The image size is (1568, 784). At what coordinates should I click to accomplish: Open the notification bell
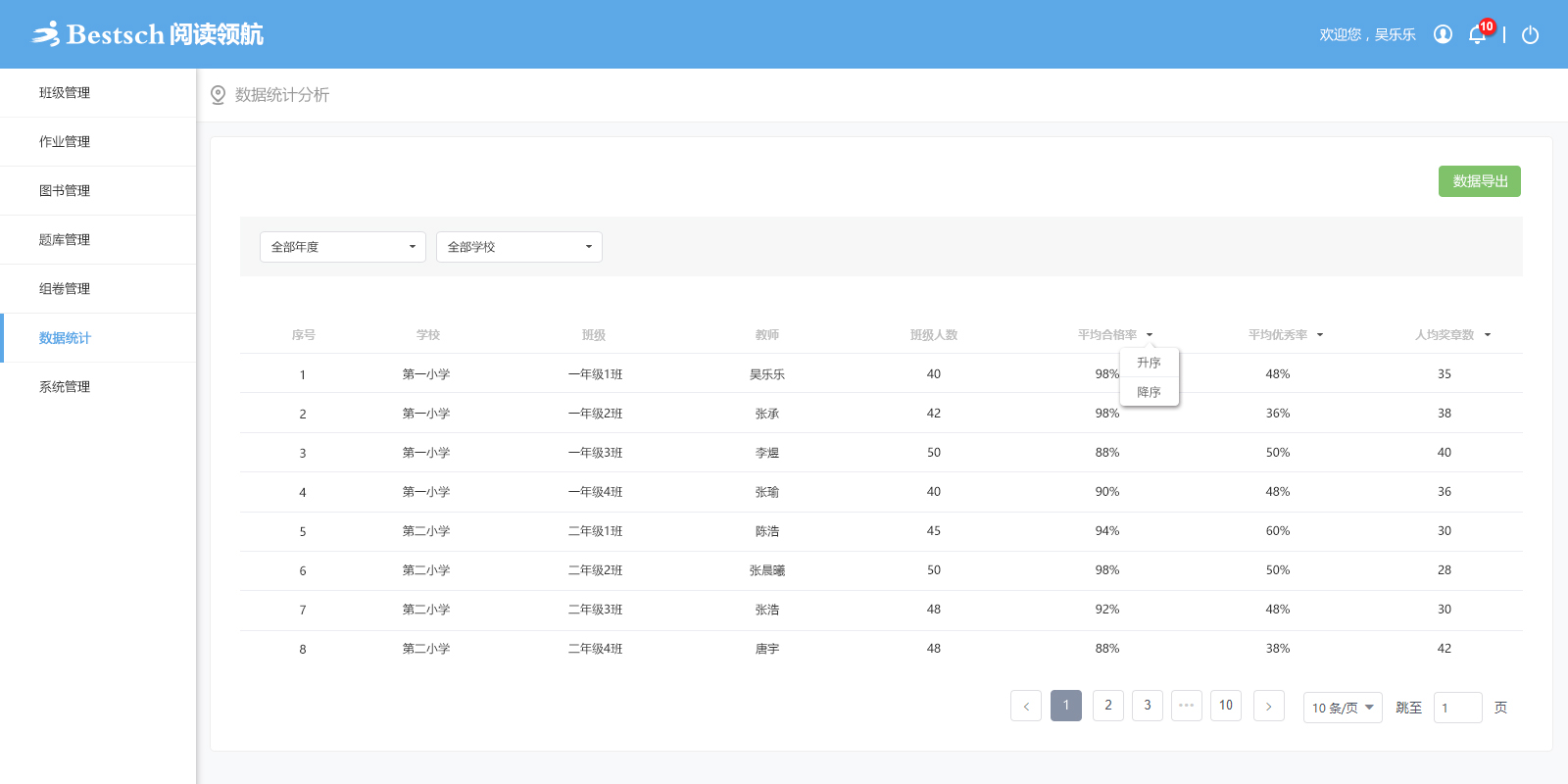(1478, 35)
